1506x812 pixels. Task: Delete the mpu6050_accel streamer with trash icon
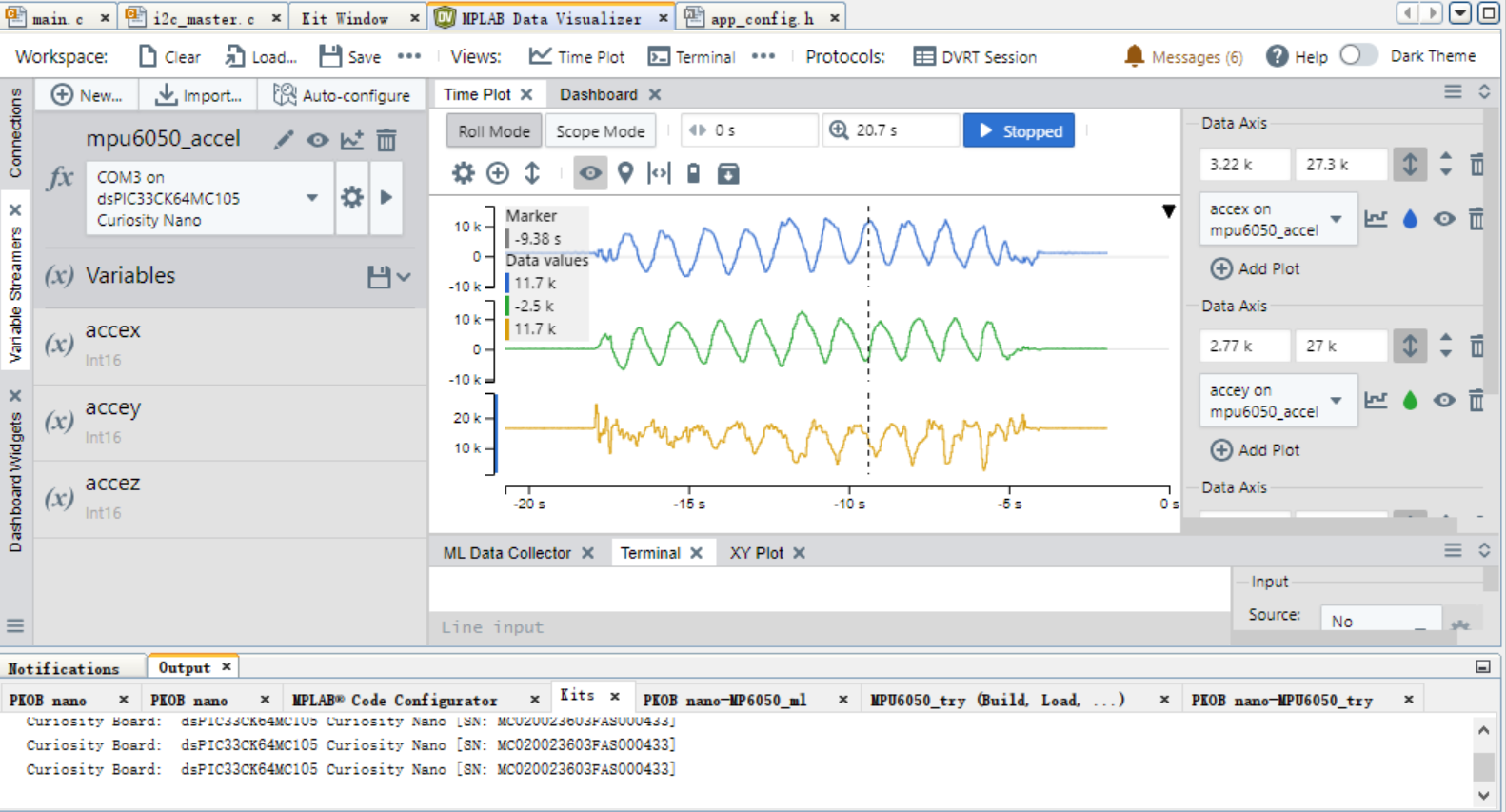point(386,140)
